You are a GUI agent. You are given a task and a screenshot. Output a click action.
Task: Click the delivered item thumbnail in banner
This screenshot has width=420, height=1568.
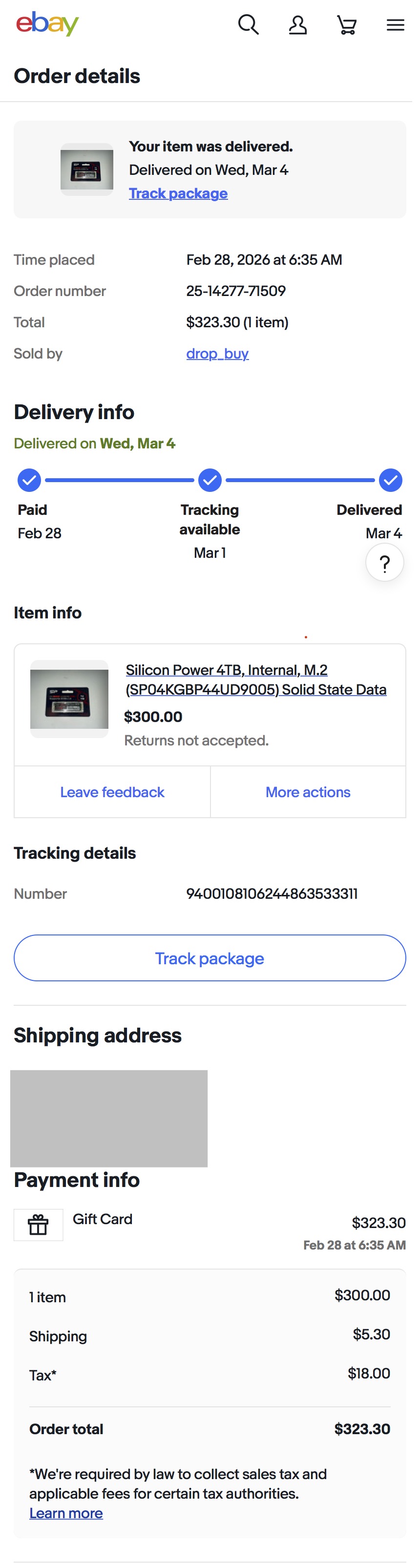click(x=87, y=170)
